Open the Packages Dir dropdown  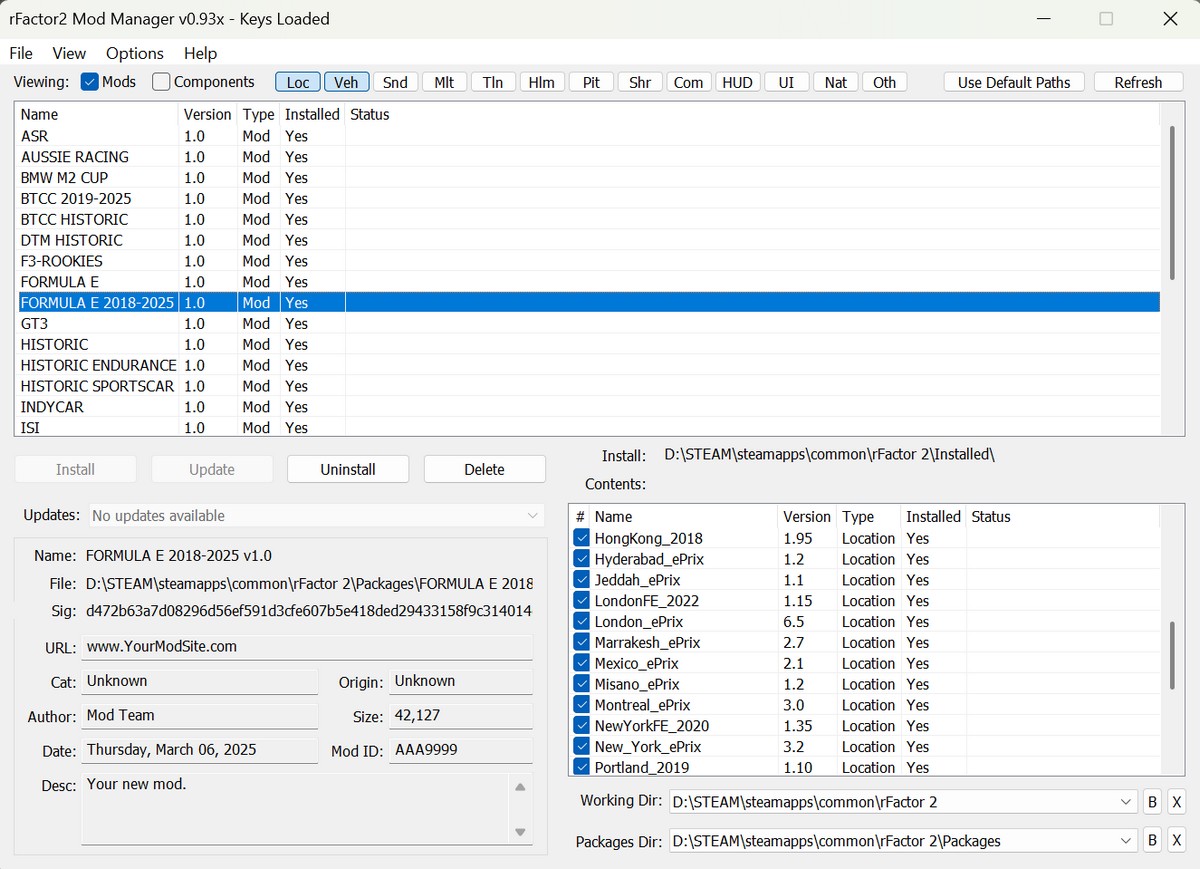pos(1125,841)
